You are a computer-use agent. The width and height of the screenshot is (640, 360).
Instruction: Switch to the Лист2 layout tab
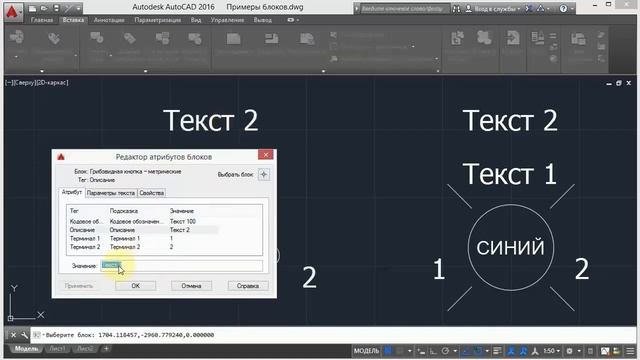click(x=85, y=349)
